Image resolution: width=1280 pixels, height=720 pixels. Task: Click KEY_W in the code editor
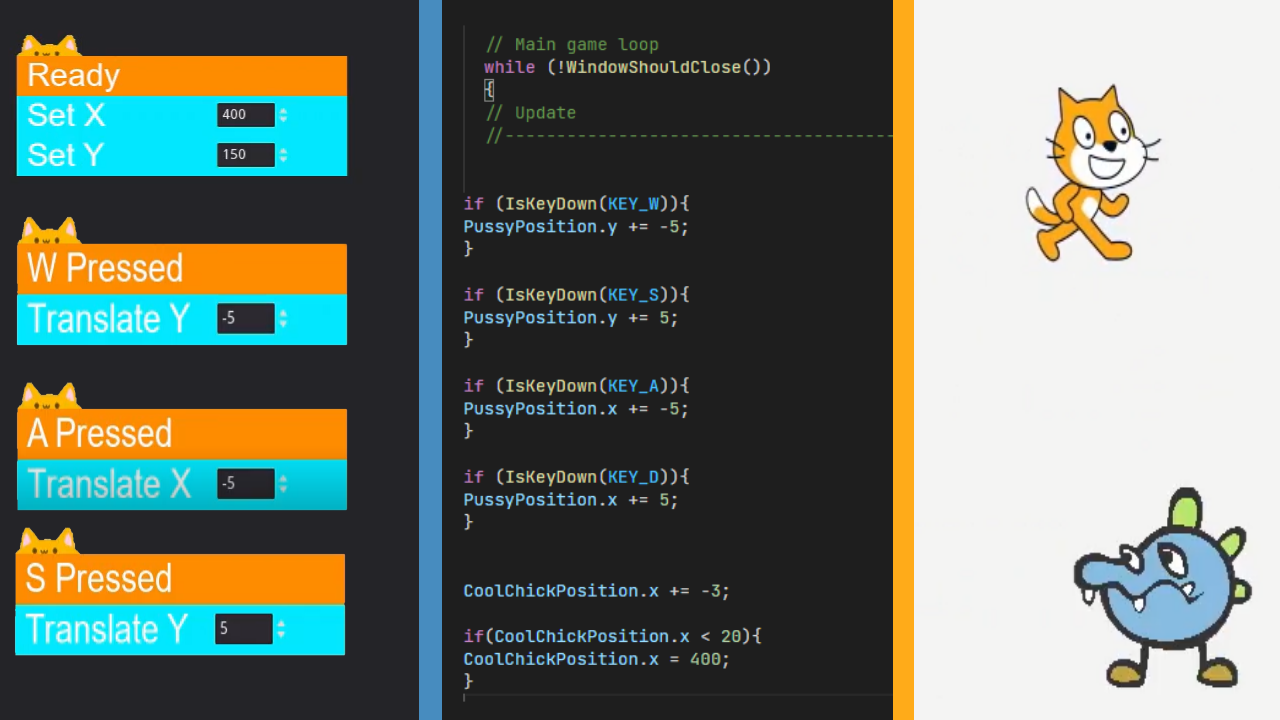pyautogui.click(x=634, y=204)
